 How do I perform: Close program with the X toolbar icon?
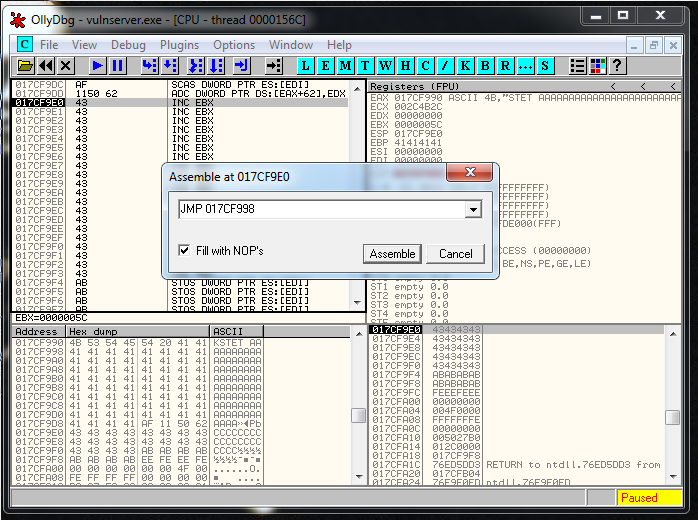point(65,66)
